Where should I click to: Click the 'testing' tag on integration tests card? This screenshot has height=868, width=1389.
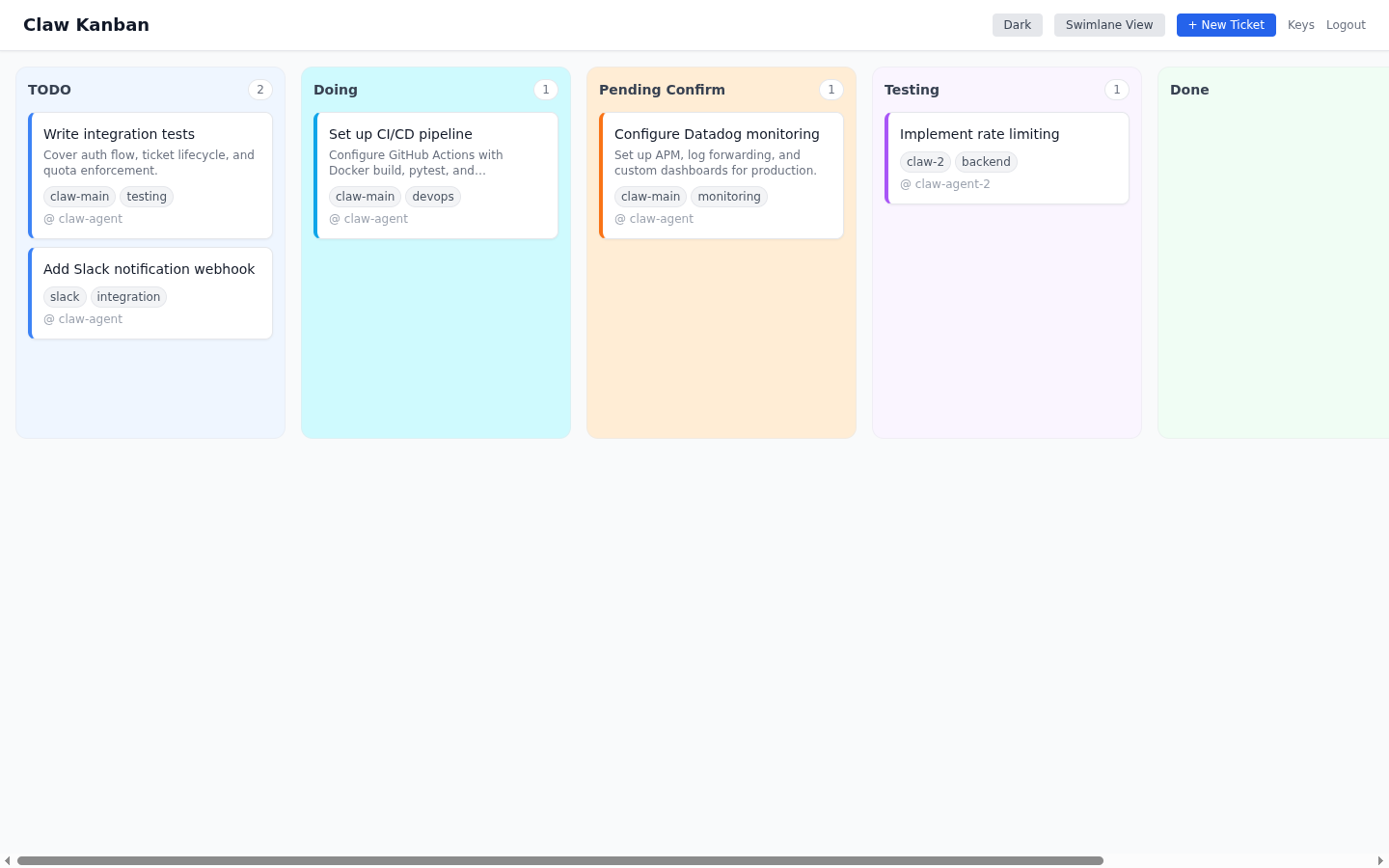pos(147,197)
